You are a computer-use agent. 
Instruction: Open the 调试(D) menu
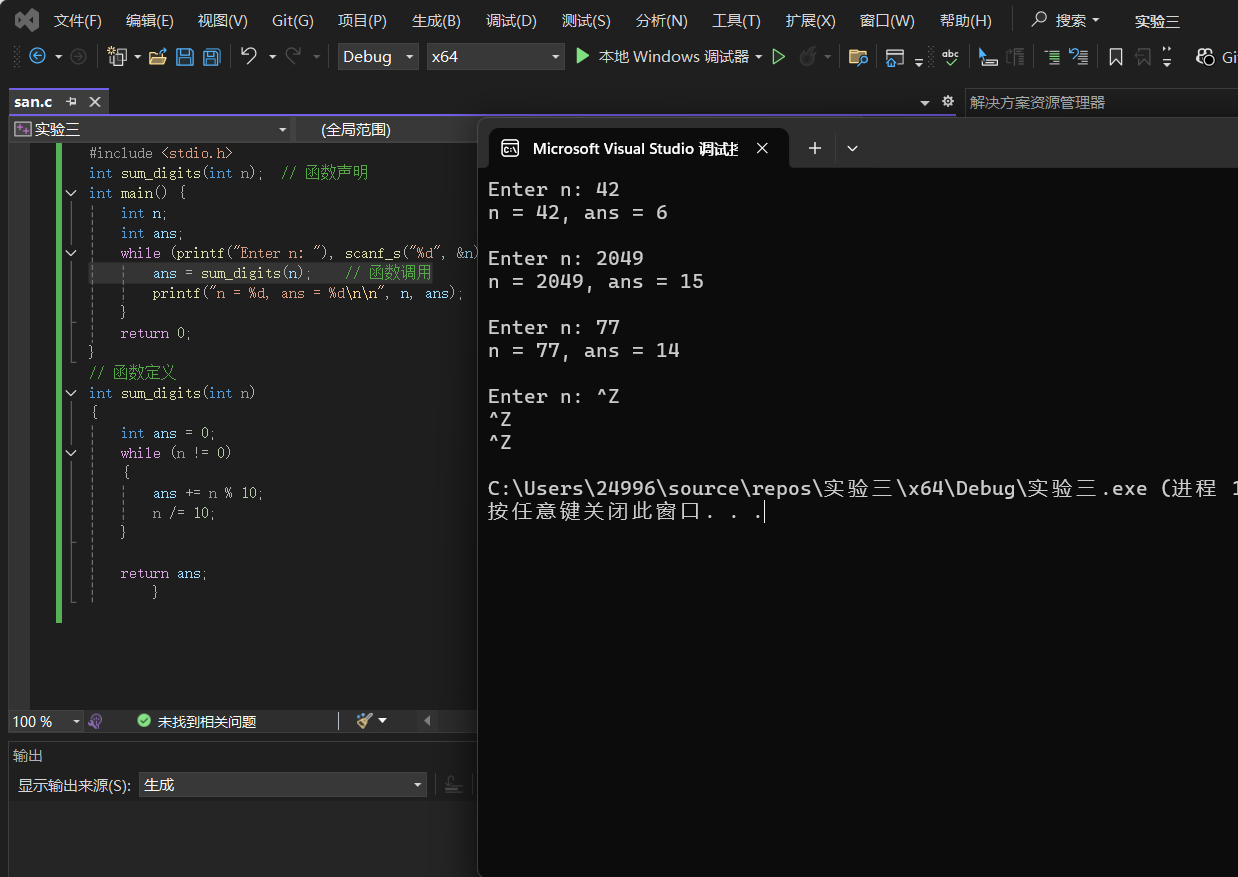(x=511, y=20)
